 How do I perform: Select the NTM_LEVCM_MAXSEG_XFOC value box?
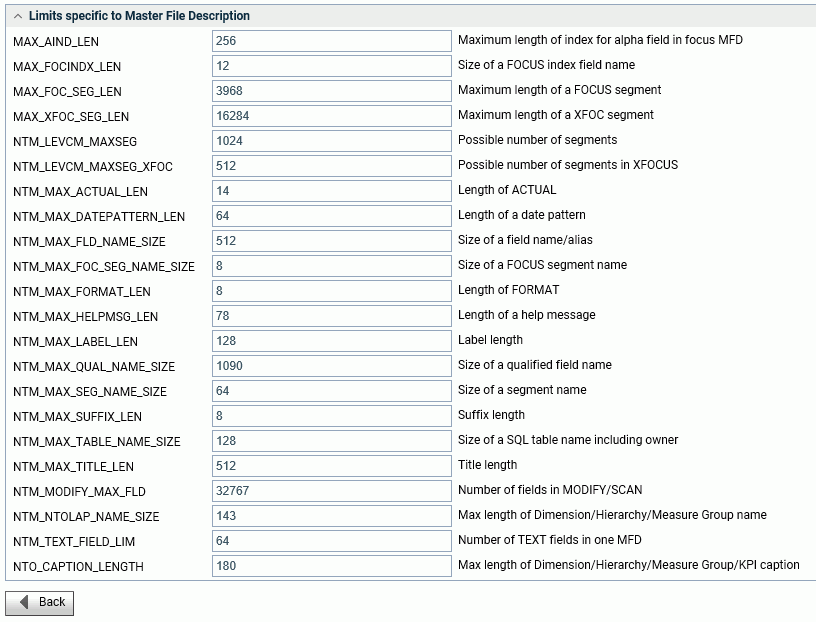click(x=332, y=166)
